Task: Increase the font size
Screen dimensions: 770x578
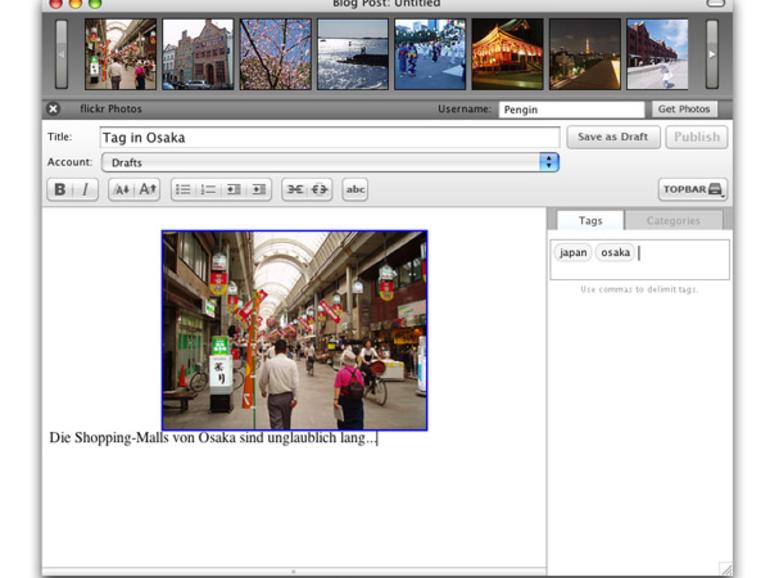Action: click(147, 189)
